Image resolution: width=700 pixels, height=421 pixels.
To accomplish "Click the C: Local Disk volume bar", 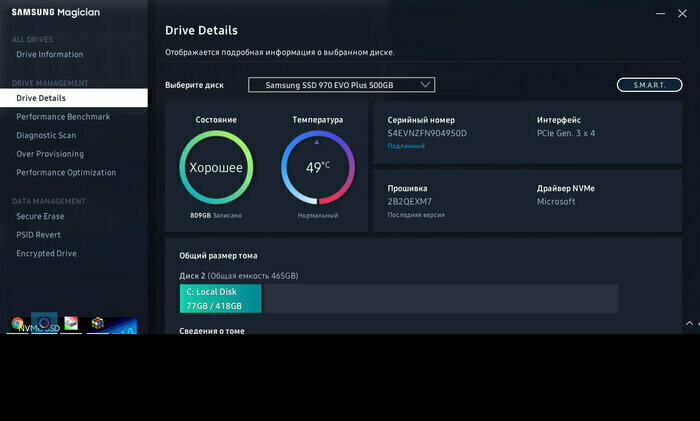I will (x=221, y=299).
